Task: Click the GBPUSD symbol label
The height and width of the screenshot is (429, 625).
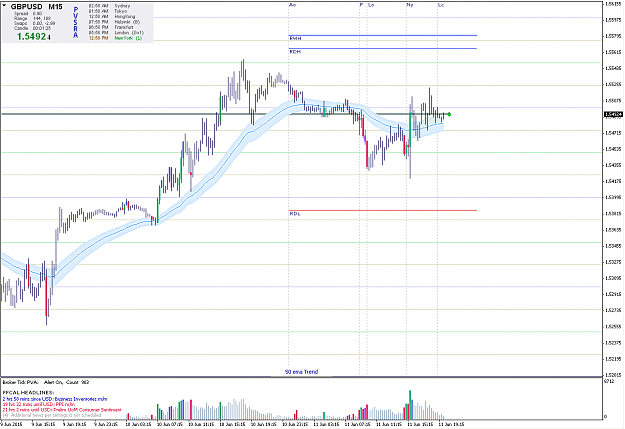Action: (x=26, y=7)
